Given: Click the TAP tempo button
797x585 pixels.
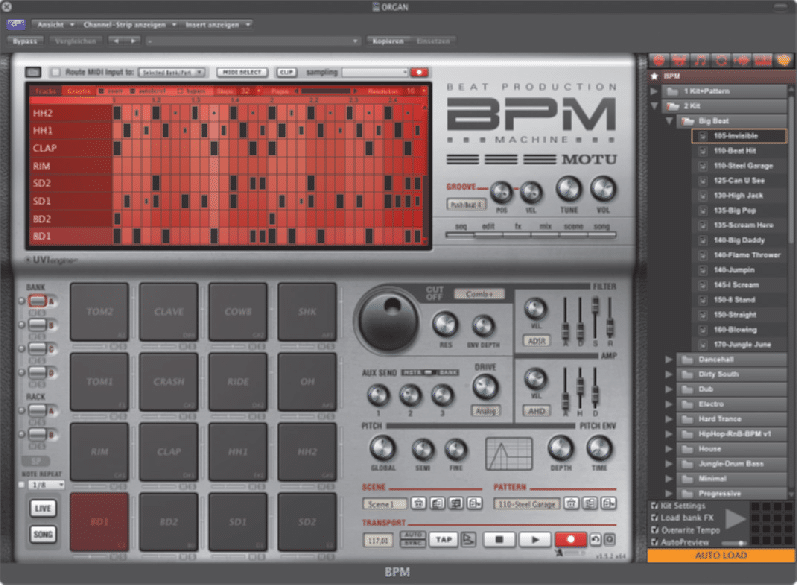Looking at the screenshot, I should point(443,539).
